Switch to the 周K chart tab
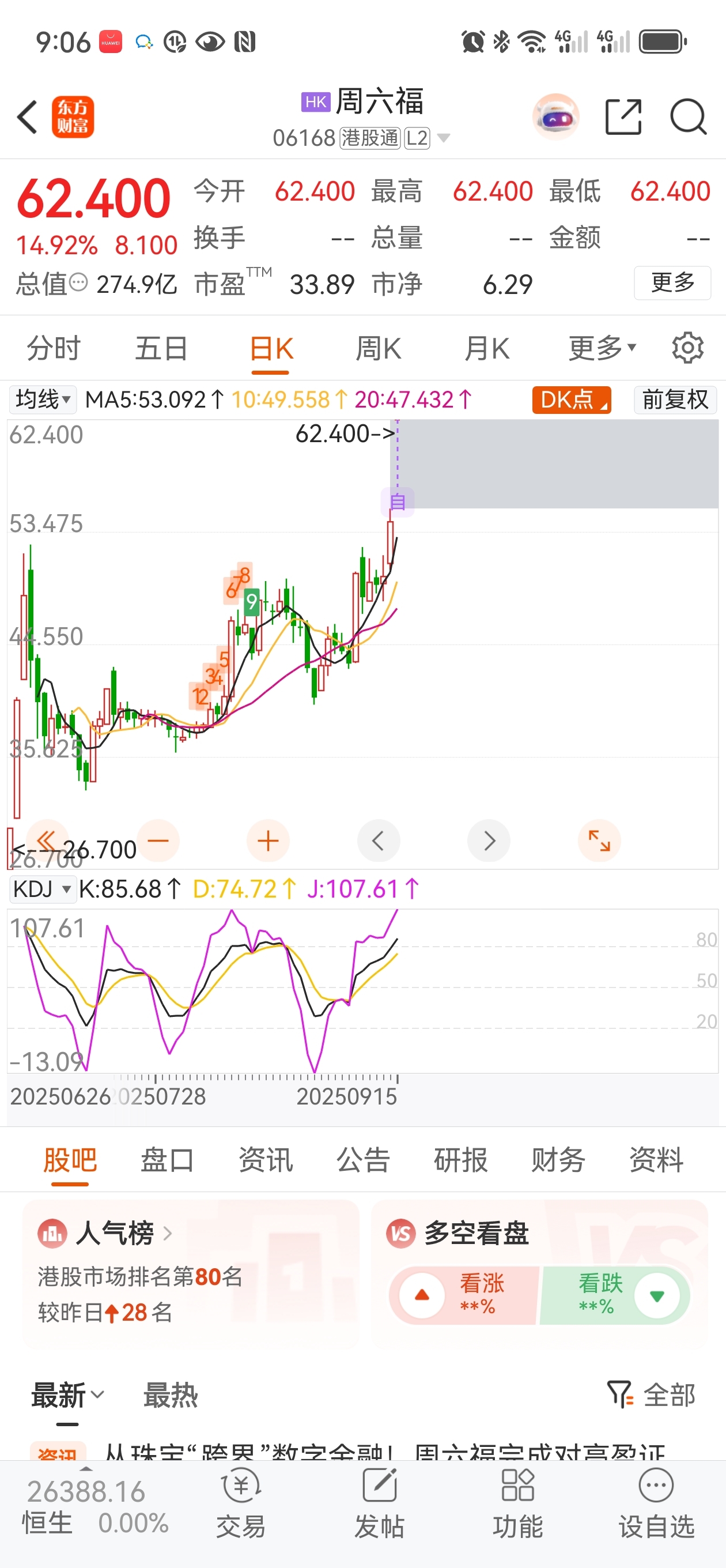This screenshot has width=726, height=1568. tap(378, 349)
